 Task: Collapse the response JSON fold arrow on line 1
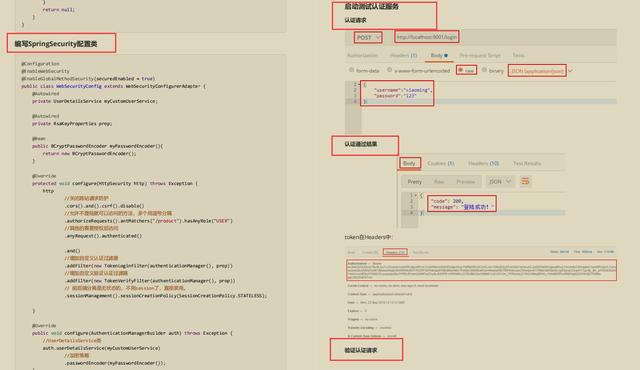pyautogui.click(x=416, y=195)
